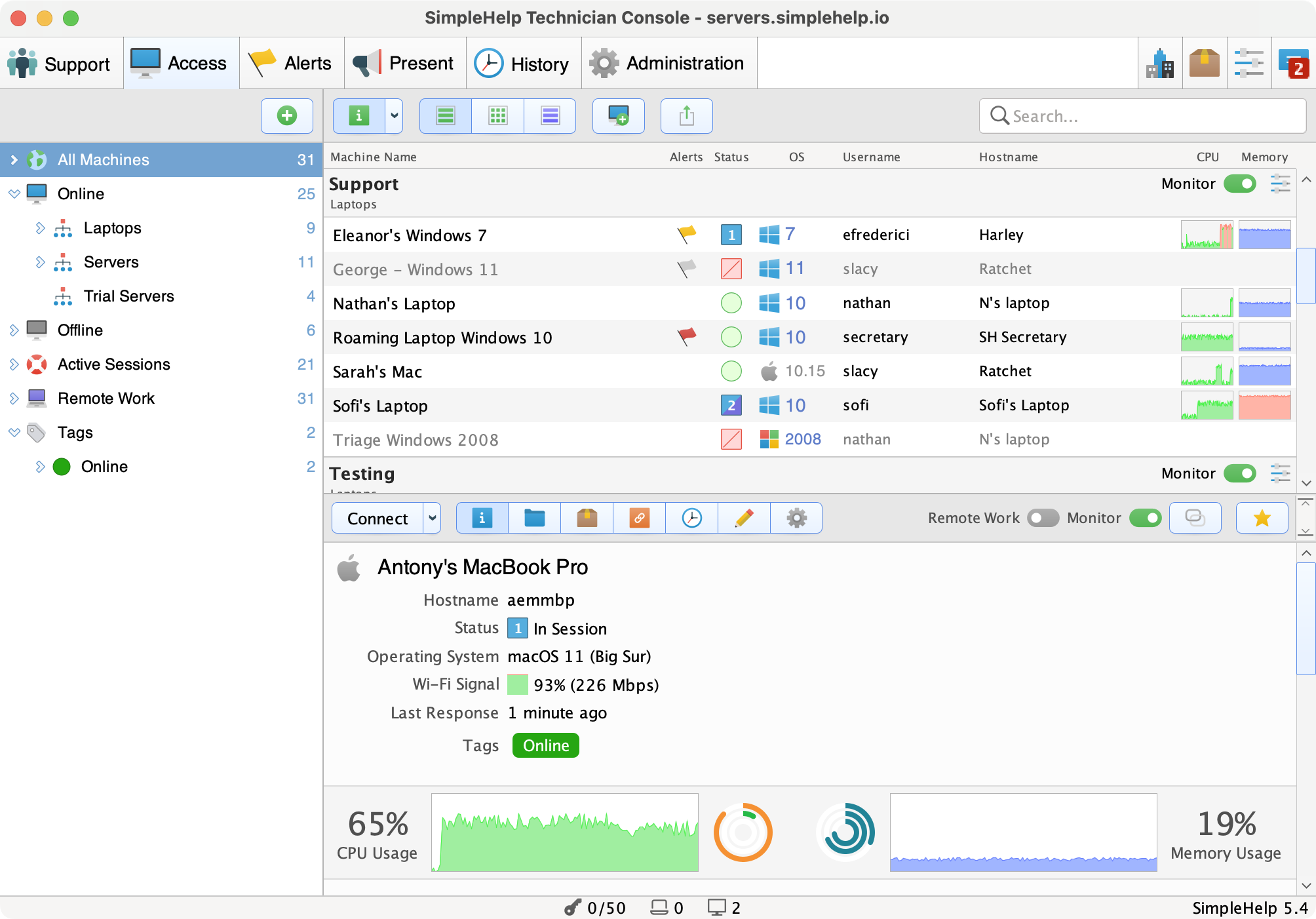This screenshot has width=1316, height=919.
Task: Switch to the Alerts tab
Action: coord(292,64)
